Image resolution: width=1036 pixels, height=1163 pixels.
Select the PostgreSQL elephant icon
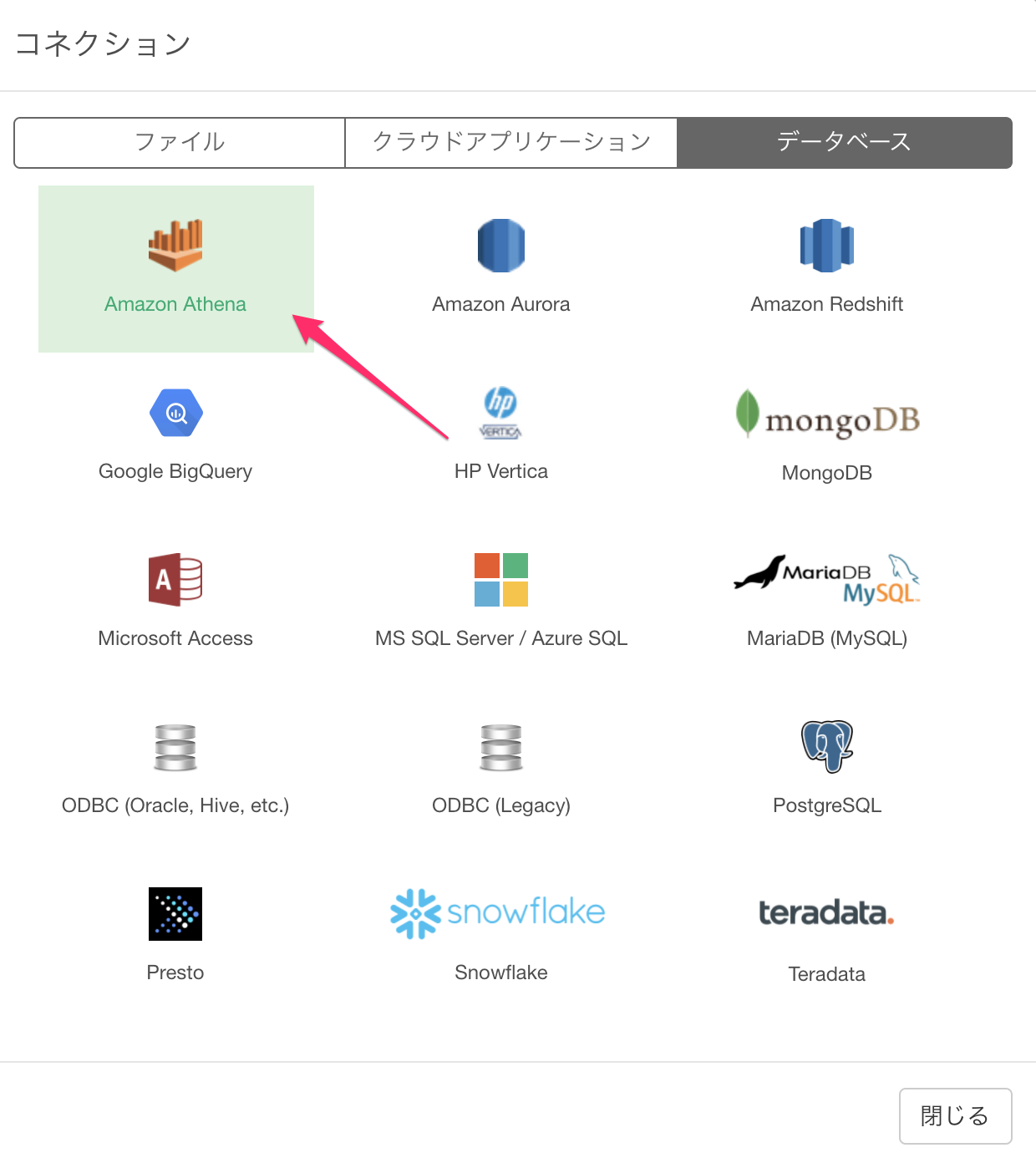tap(827, 746)
